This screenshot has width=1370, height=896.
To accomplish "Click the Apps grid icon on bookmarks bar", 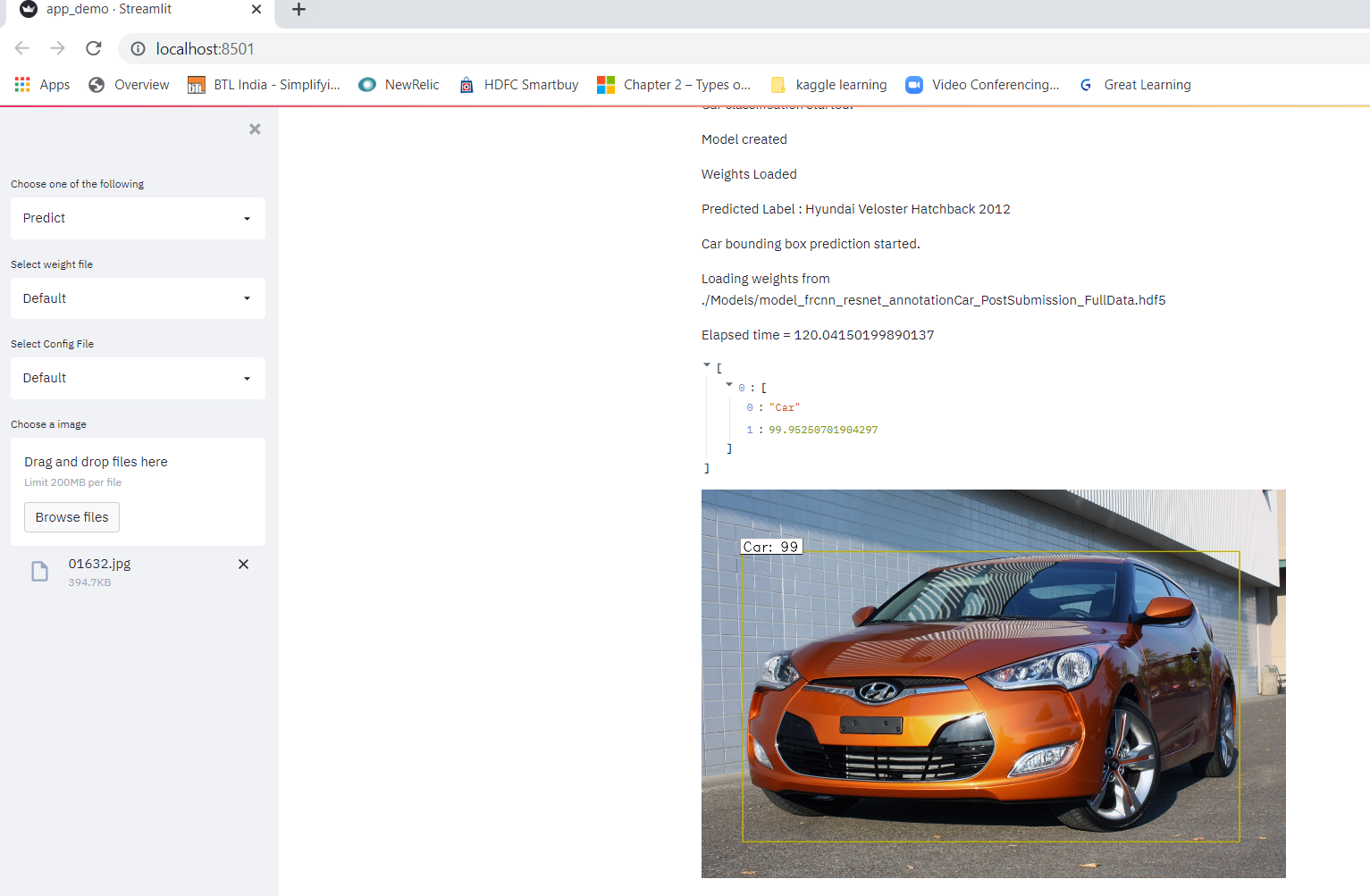I will 21,84.
